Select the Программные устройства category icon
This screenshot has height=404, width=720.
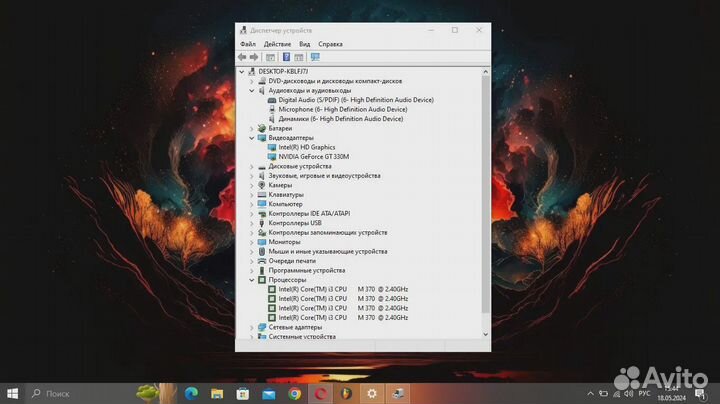[262, 270]
